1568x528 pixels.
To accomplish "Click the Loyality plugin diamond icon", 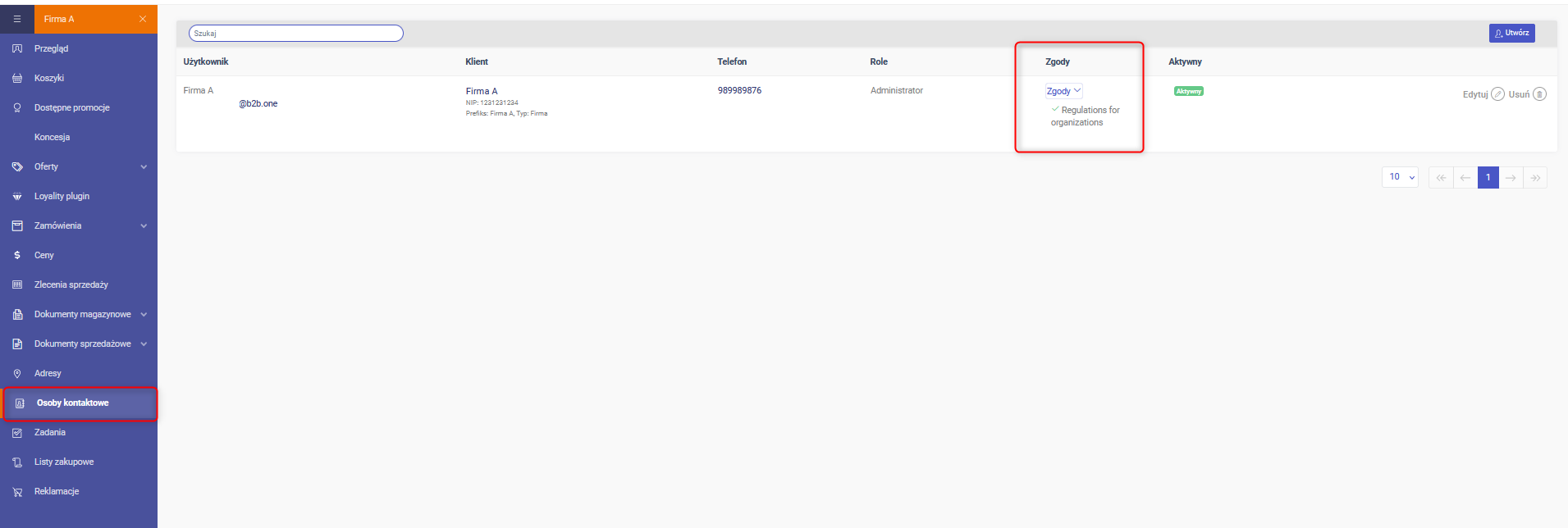I will point(17,196).
